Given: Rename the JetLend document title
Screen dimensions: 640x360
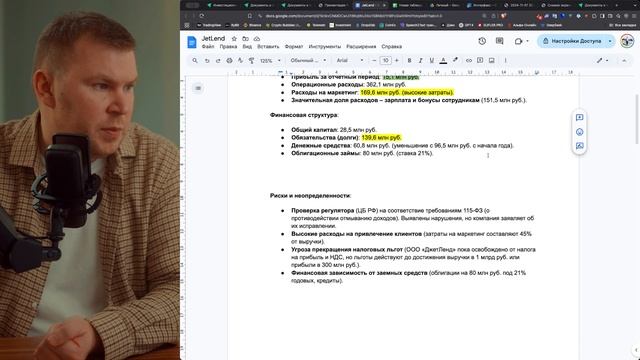Looking at the screenshot, I should tap(213, 38).
